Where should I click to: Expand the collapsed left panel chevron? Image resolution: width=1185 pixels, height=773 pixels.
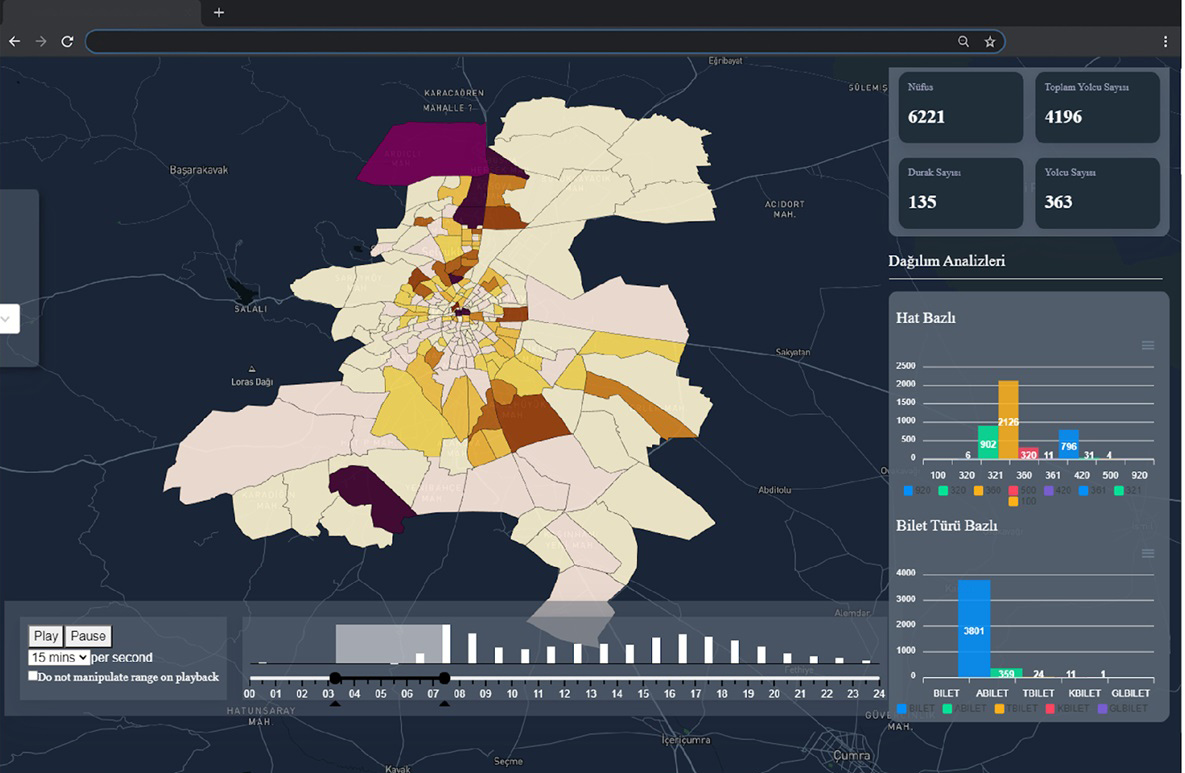(6, 319)
